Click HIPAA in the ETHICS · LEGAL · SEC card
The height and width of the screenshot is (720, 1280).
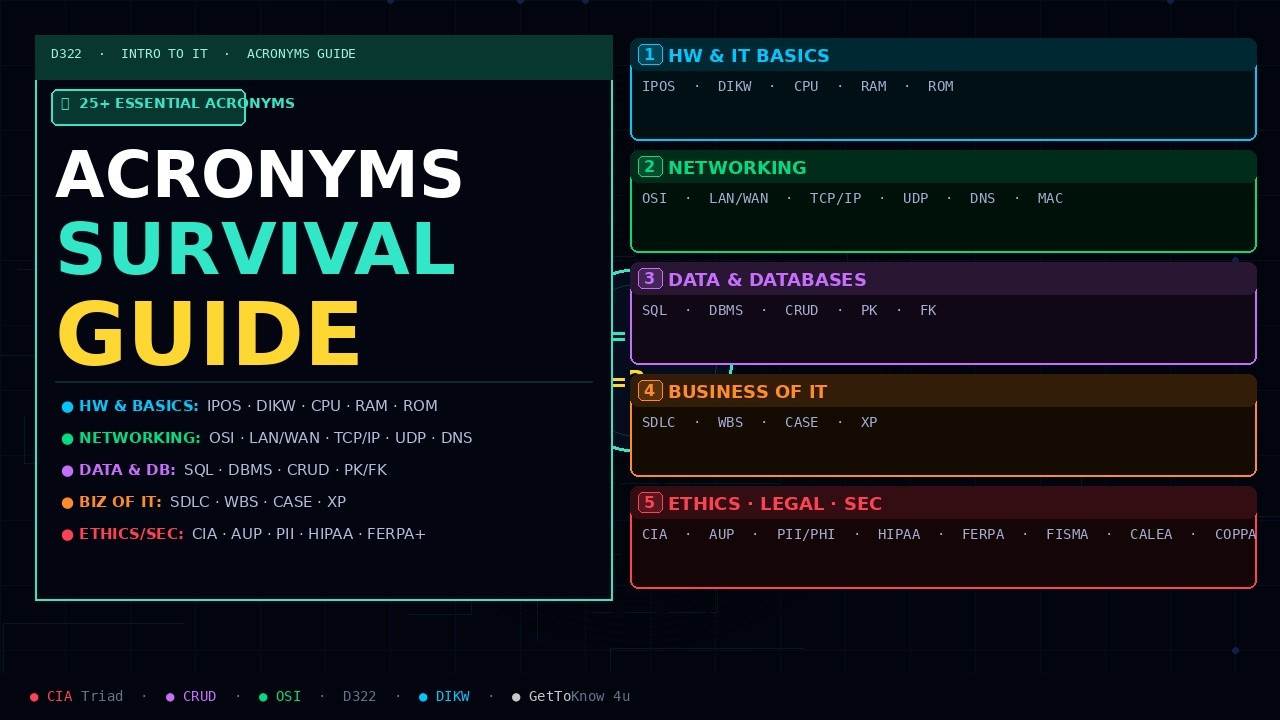[x=898, y=535]
